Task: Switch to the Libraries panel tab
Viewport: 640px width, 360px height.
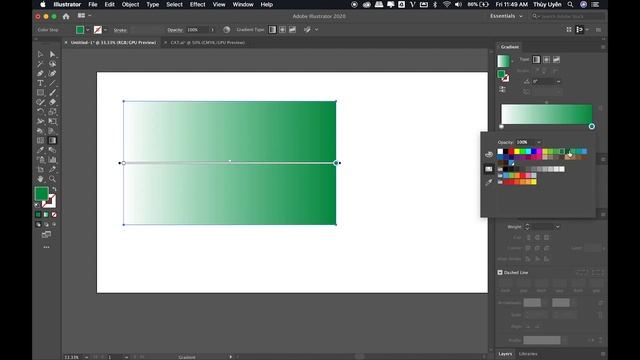Action: coord(528,354)
